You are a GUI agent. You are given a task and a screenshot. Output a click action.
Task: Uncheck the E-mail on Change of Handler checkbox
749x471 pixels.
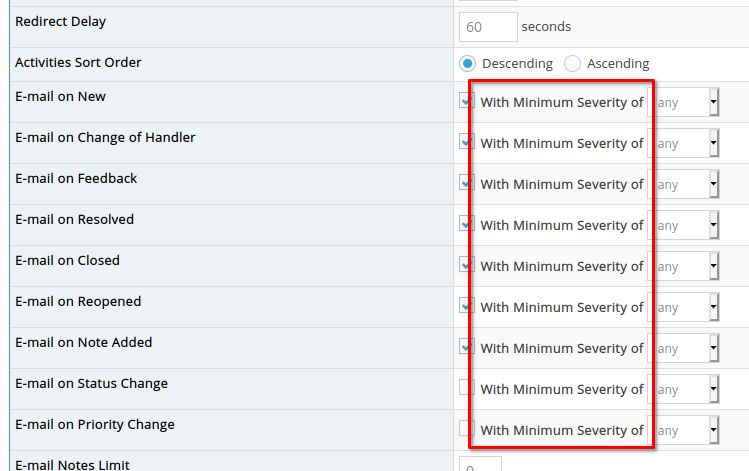pos(465,142)
